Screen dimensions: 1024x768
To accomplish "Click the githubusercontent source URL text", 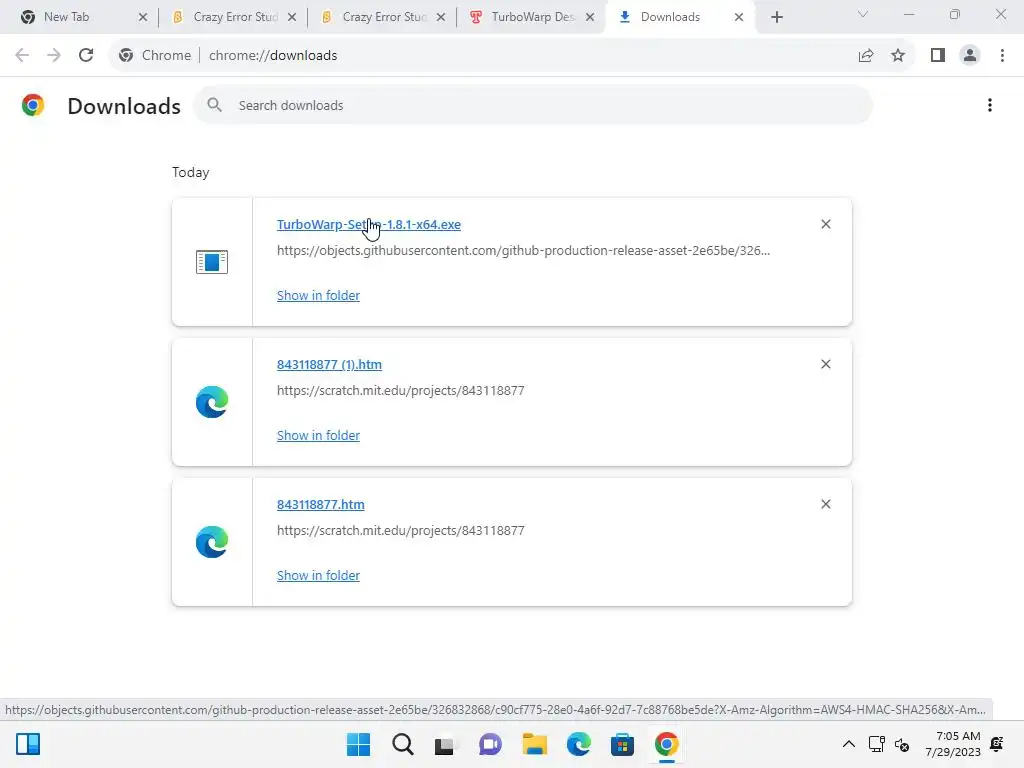I will 523,250.
